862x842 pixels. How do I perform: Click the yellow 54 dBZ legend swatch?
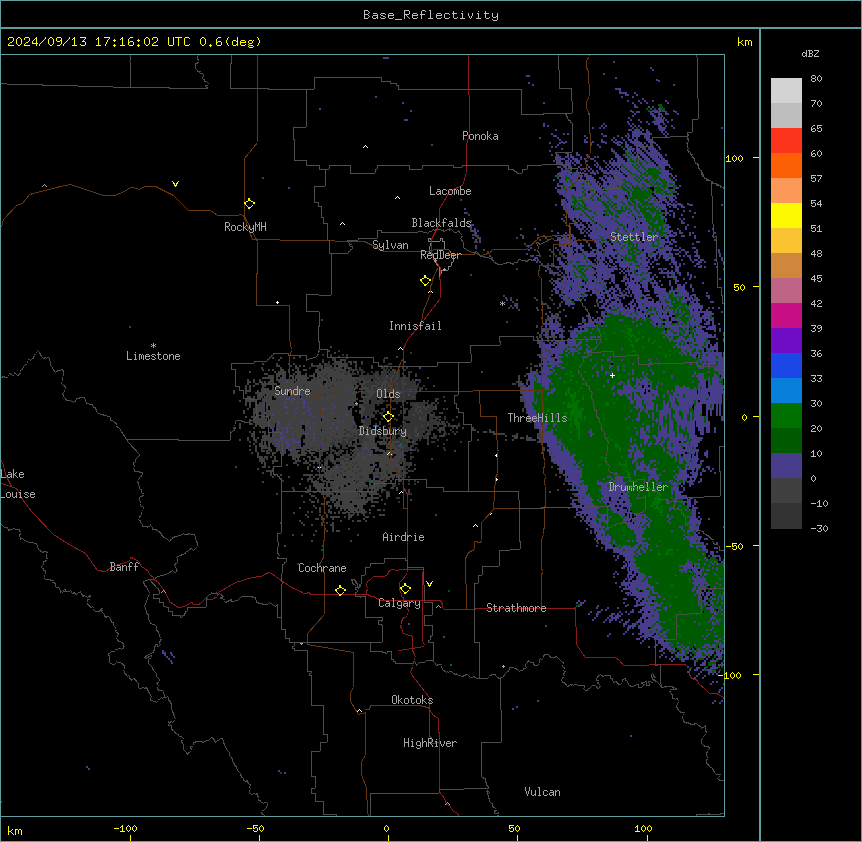(x=786, y=215)
